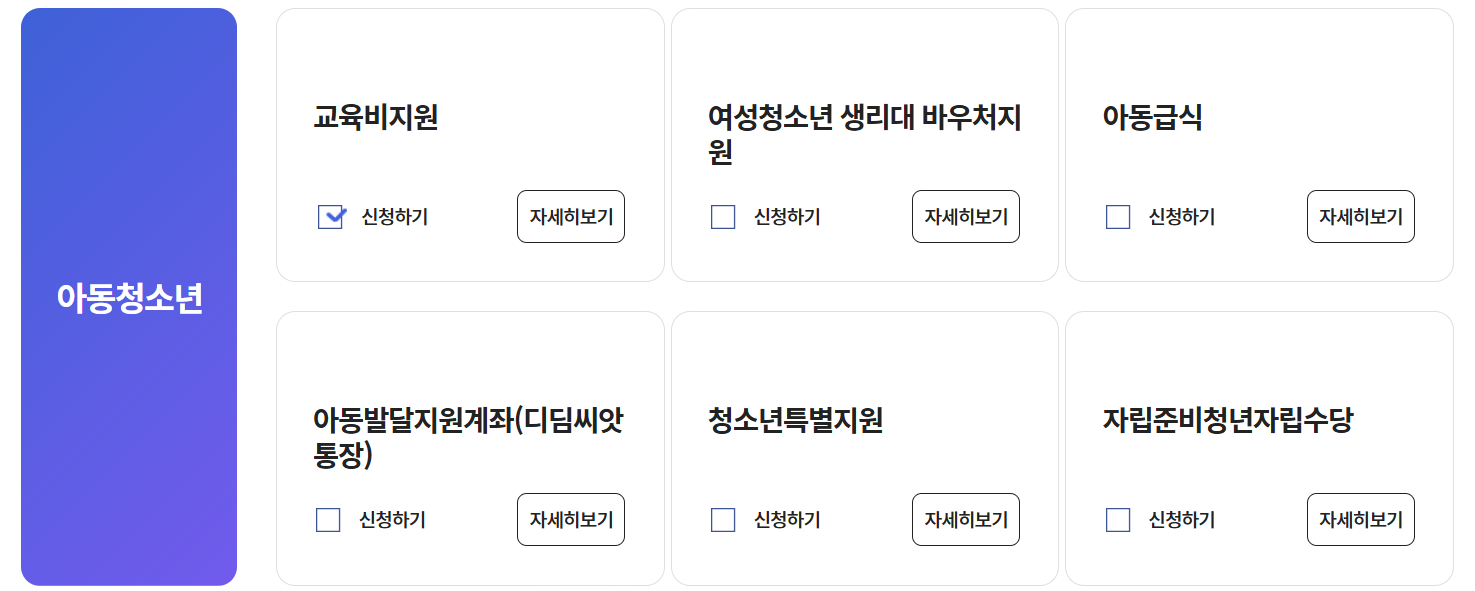Open 자세히보기 on the 청소년특별지원 card

[965, 519]
